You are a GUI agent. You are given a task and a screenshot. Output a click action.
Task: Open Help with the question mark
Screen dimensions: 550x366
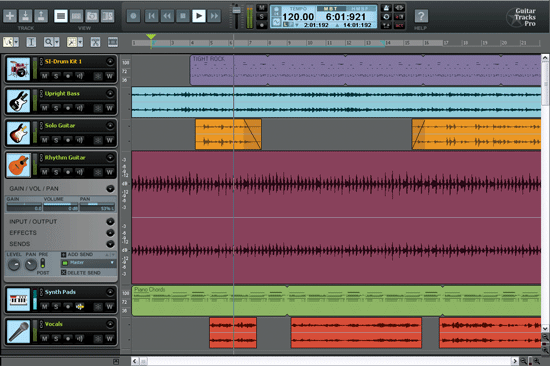click(x=421, y=16)
